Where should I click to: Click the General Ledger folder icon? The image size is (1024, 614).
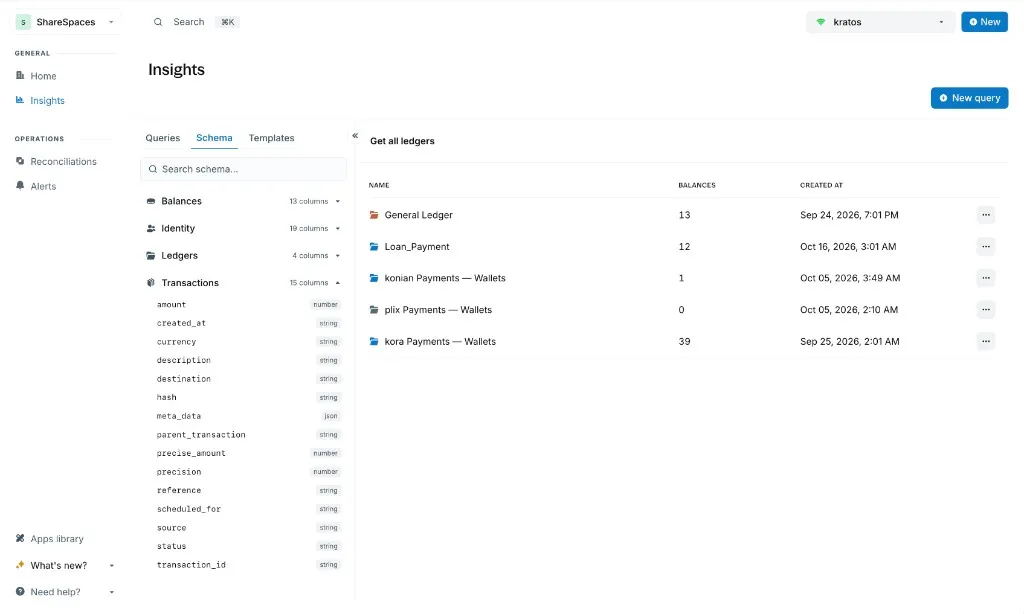tap(374, 215)
